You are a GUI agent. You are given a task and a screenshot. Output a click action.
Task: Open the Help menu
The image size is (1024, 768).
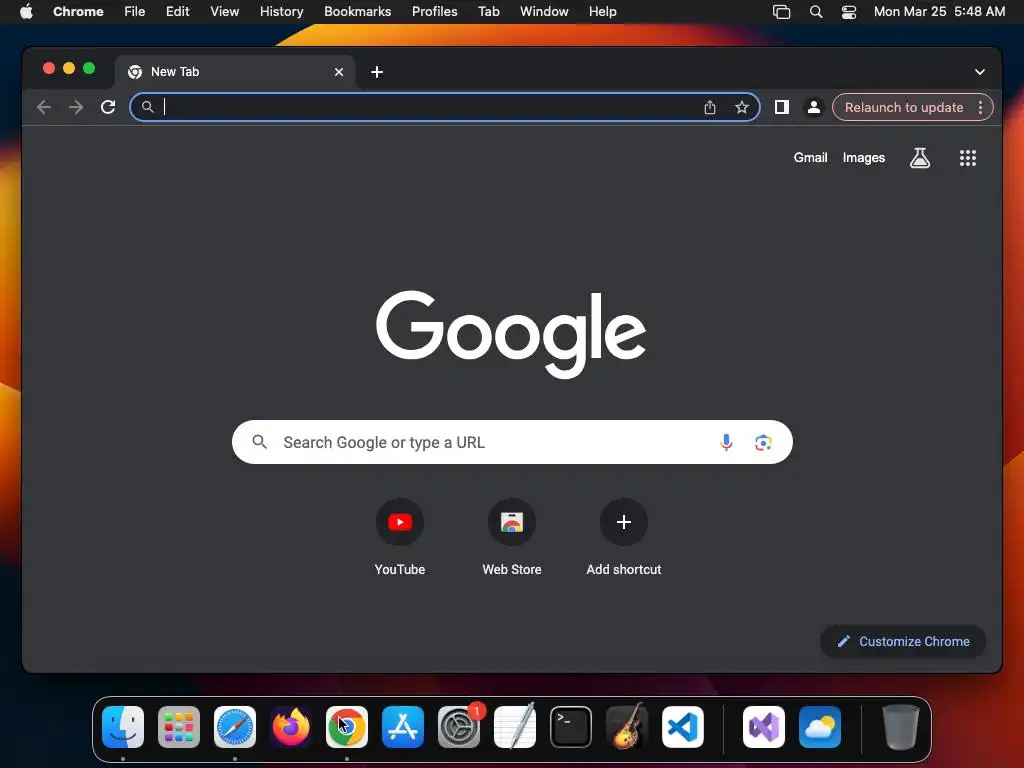[602, 12]
